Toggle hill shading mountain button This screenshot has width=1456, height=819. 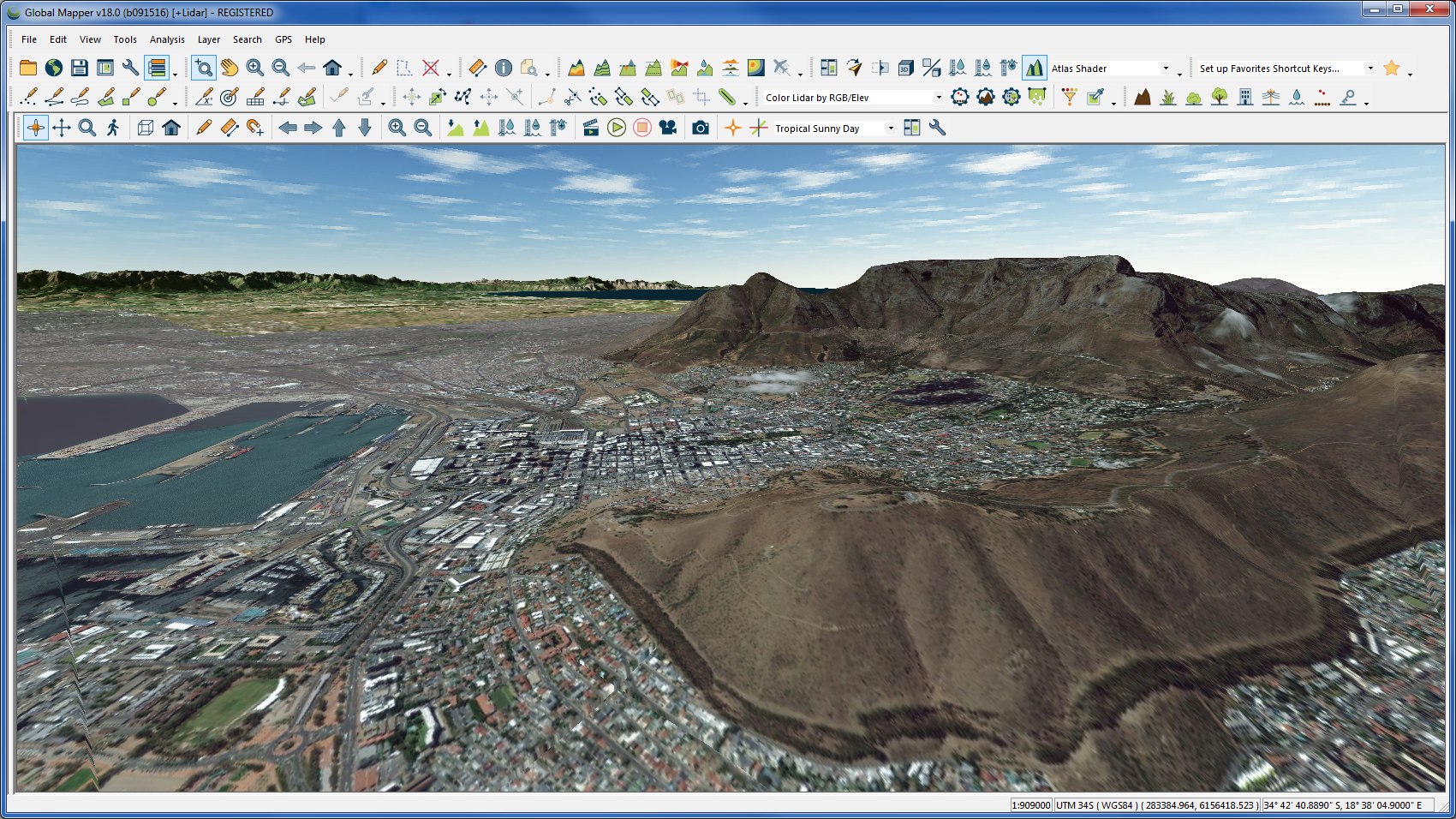(x=1034, y=68)
